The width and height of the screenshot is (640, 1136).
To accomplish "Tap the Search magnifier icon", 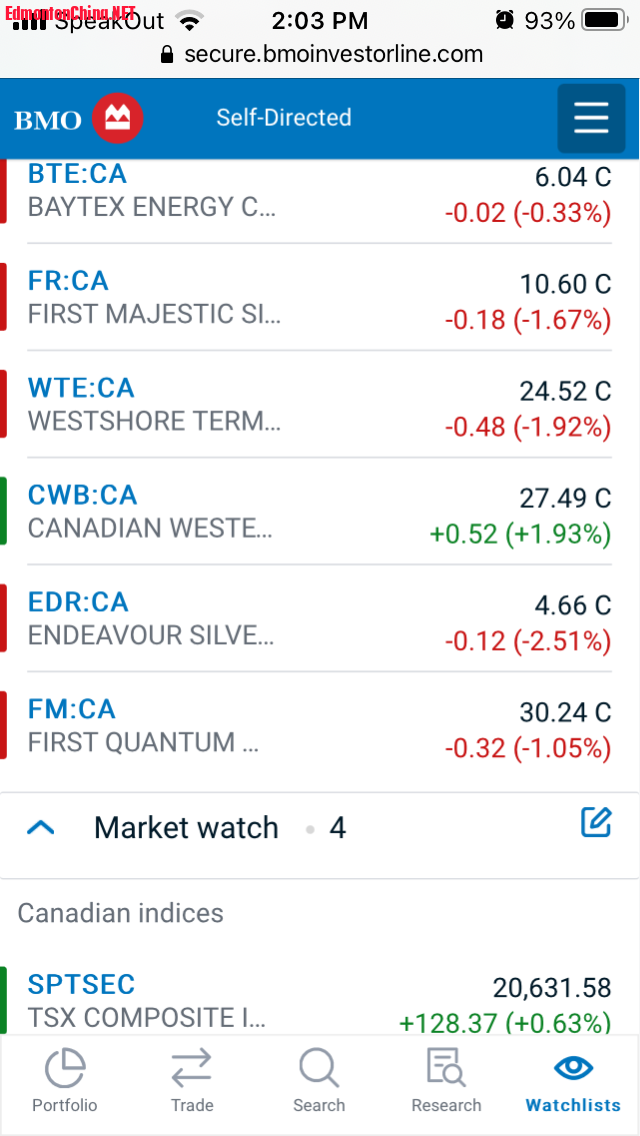I will coord(319,1067).
